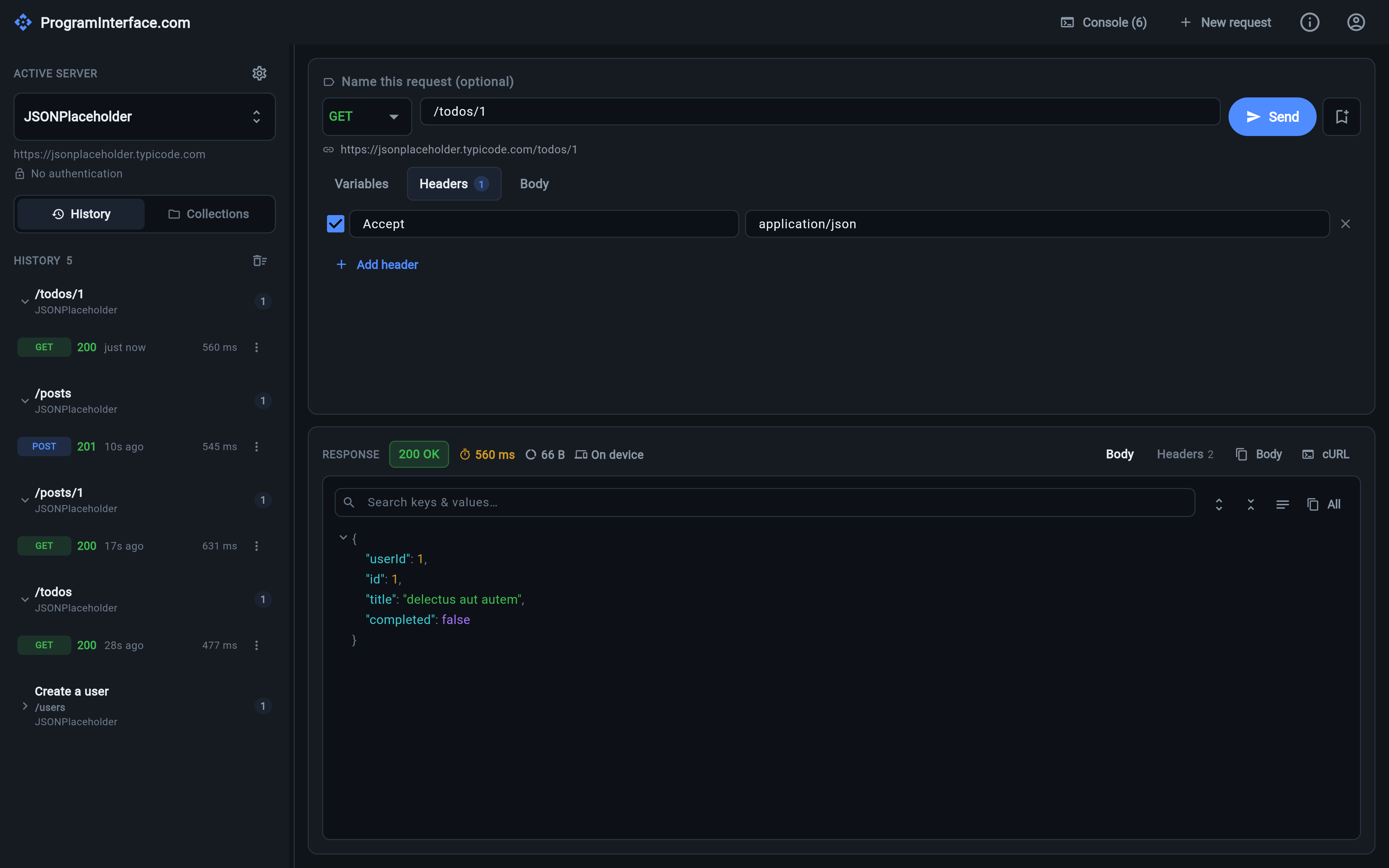Copy All response content
The image size is (1389, 868).
(1323, 504)
